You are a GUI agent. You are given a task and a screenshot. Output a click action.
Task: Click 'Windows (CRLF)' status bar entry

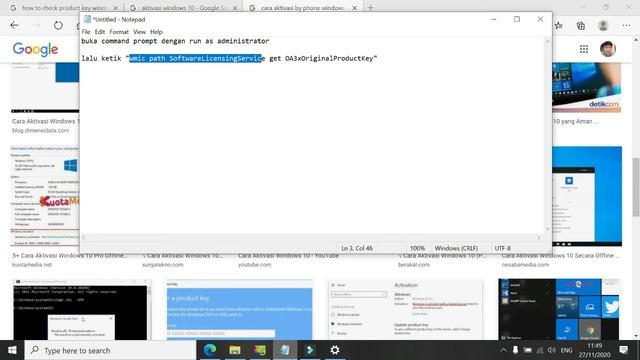(x=456, y=248)
